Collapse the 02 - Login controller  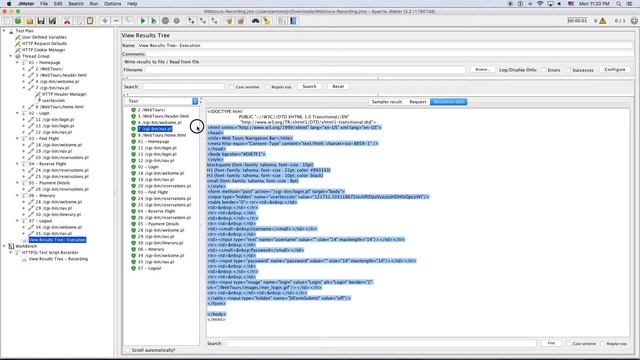[x=17, y=113]
